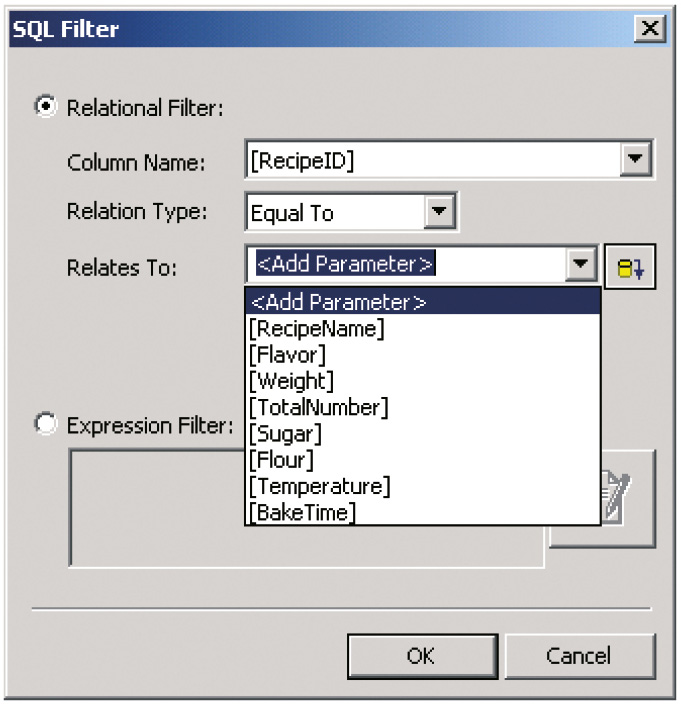The height and width of the screenshot is (704, 681).
Task: Click the database parameter icon beside Relates To
Action: click(x=630, y=266)
